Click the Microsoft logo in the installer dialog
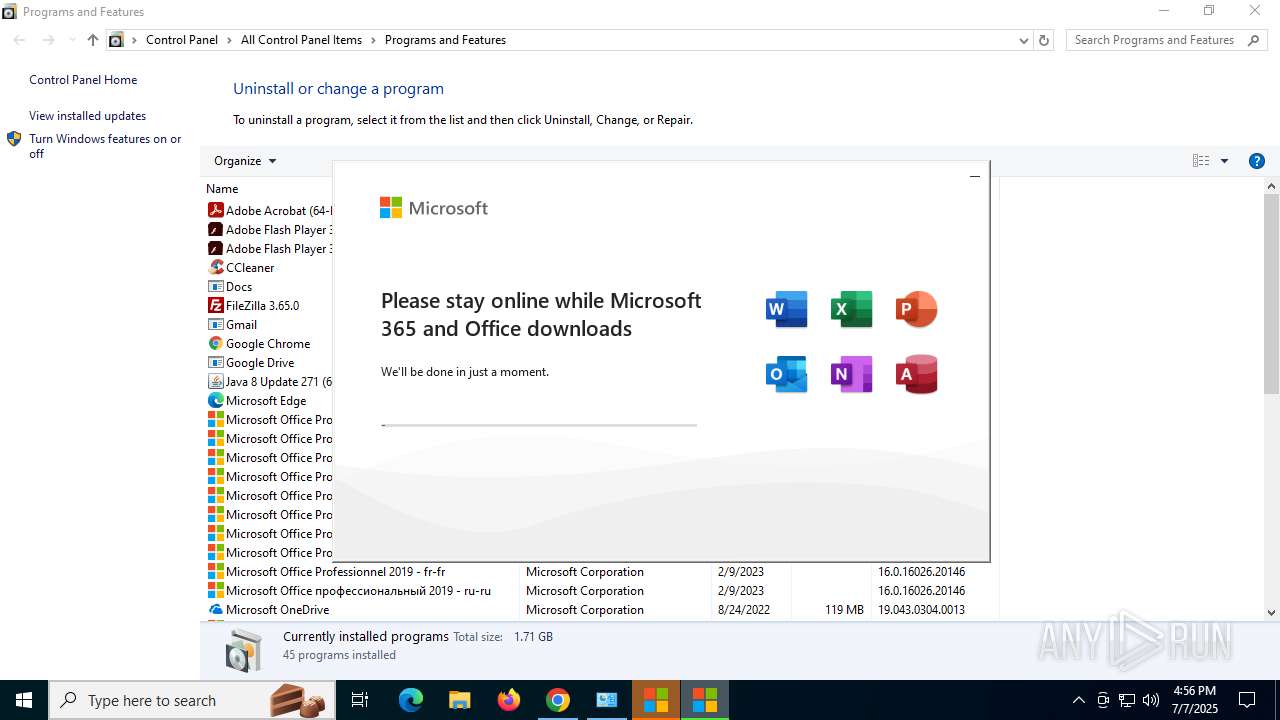 434,208
